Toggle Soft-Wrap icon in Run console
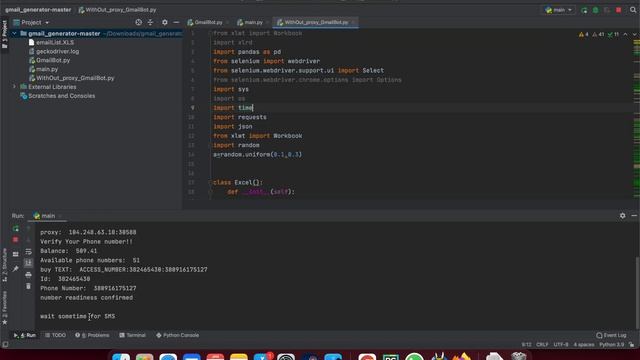The height and width of the screenshot is (360, 640). click(x=28, y=252)
